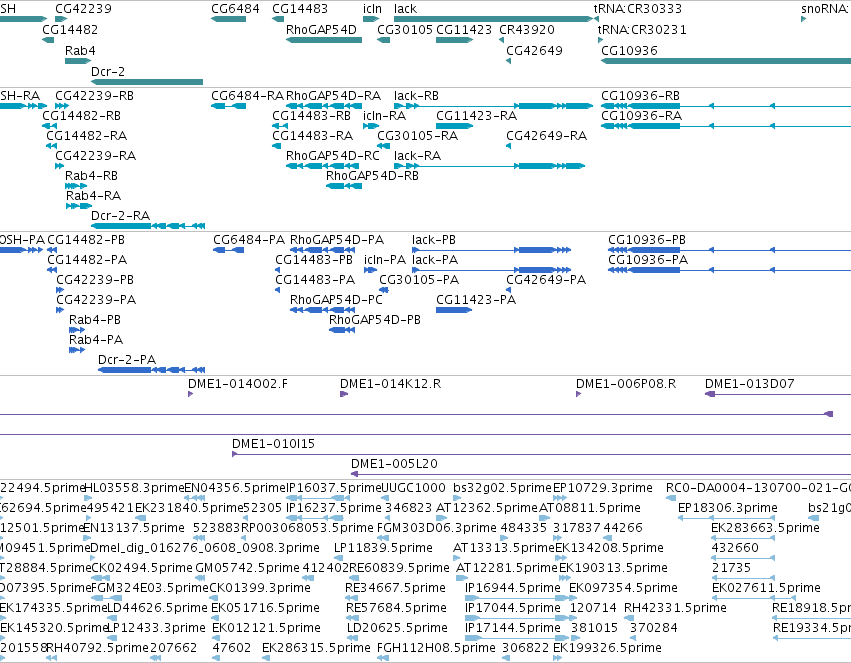Viewport: 851px width, 663px height.
Task: Click the lack gene label
Action: [405, 9]
